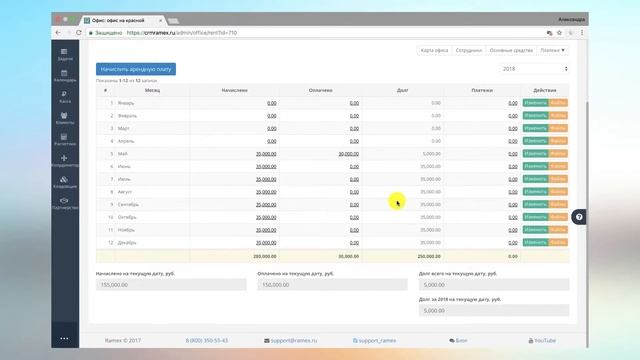The height and width of the screenshot is (360, 640).
Task: Switch to Карта офиса tab
Action: (x=434, y=50)
